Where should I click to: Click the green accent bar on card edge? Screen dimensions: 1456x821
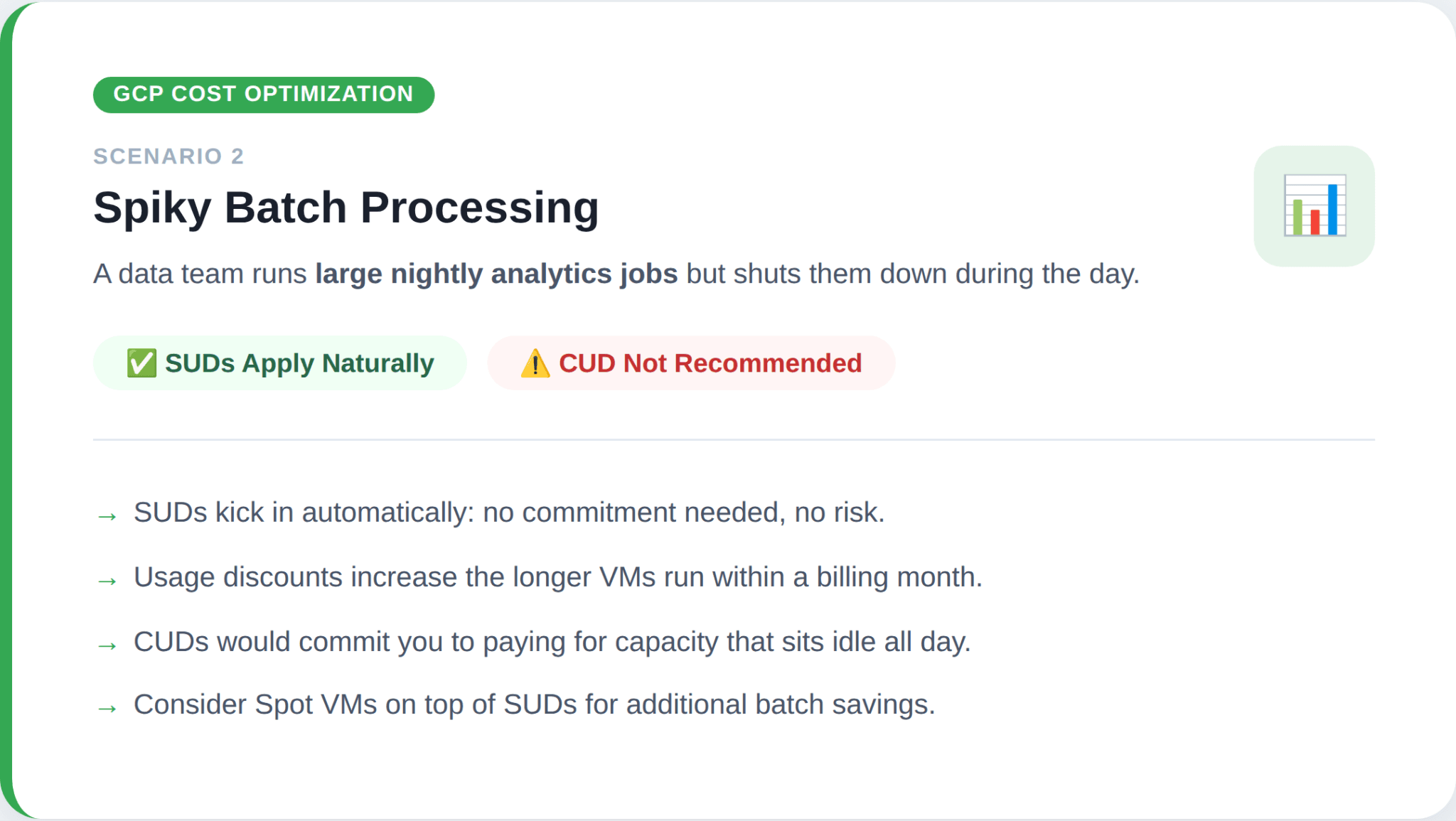[x=6, y=410]
